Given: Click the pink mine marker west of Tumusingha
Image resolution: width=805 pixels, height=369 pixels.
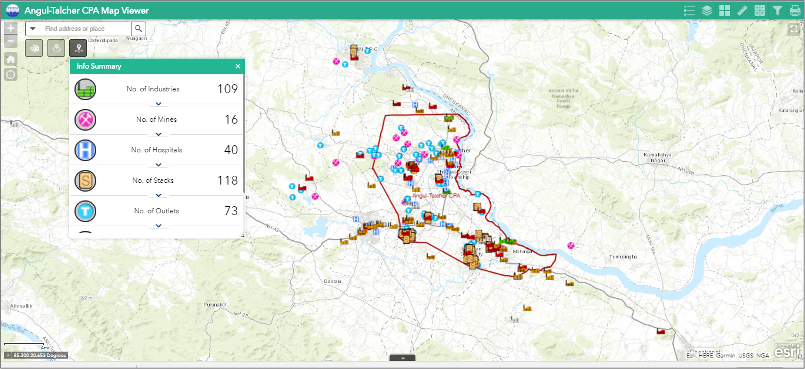Looking at the screenshot, I should (570, 245).
